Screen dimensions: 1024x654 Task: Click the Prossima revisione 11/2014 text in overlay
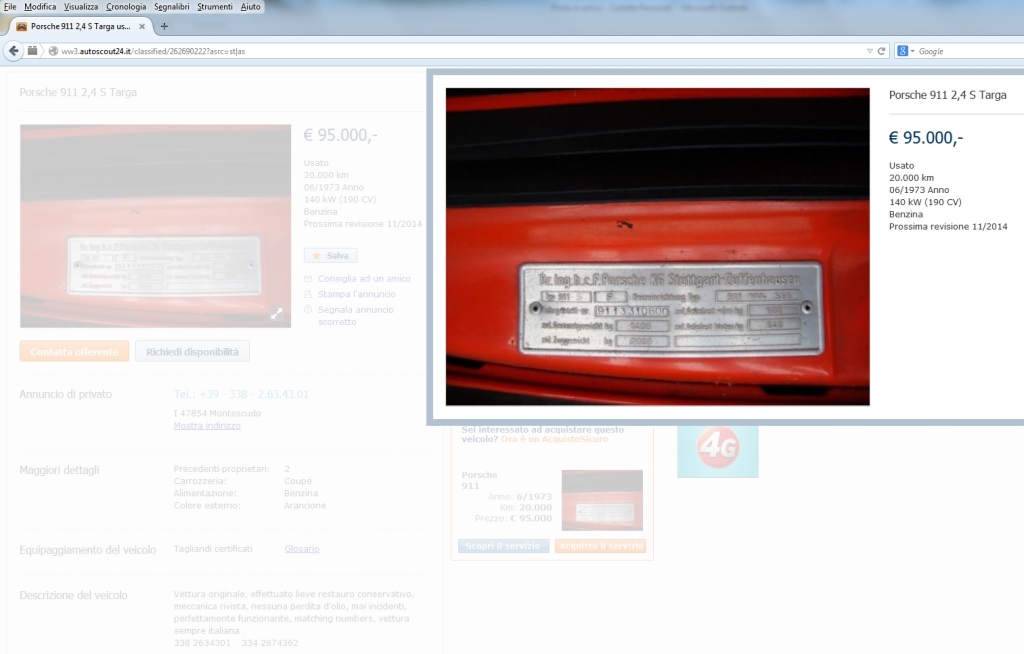pos(948,227)
